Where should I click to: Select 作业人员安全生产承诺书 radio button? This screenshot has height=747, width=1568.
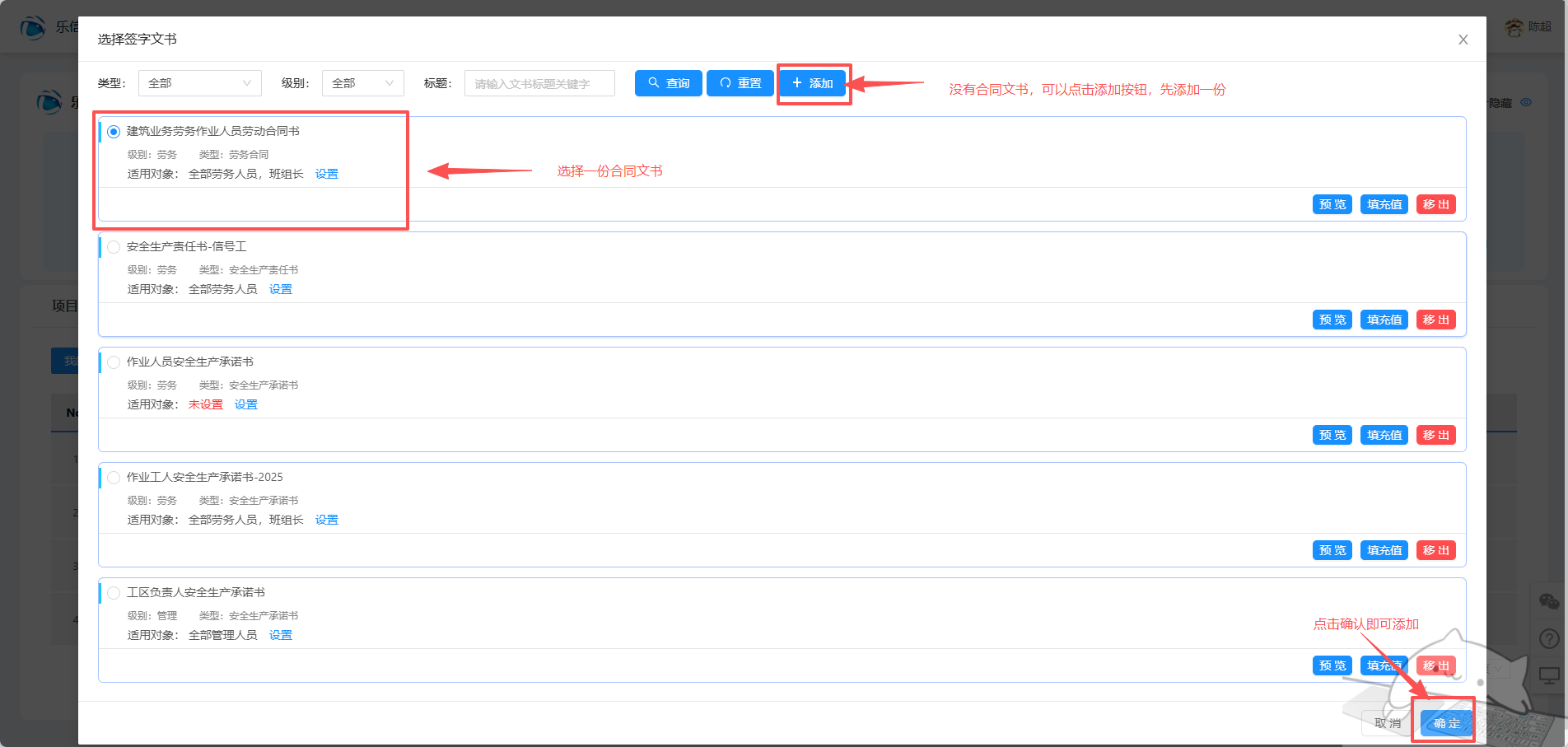pyautogui.click(x=114, y=362)
